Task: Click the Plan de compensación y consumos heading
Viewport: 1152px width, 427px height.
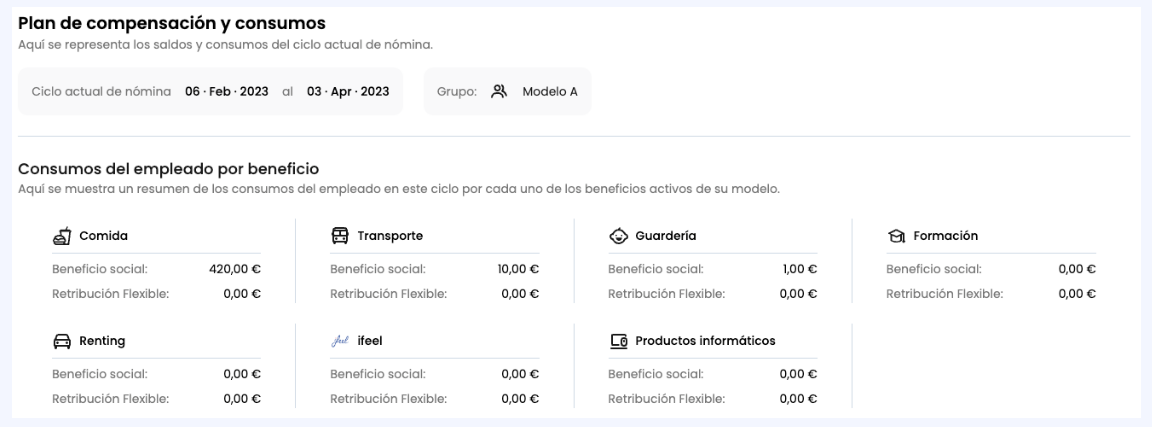Action: pos(172,24)
